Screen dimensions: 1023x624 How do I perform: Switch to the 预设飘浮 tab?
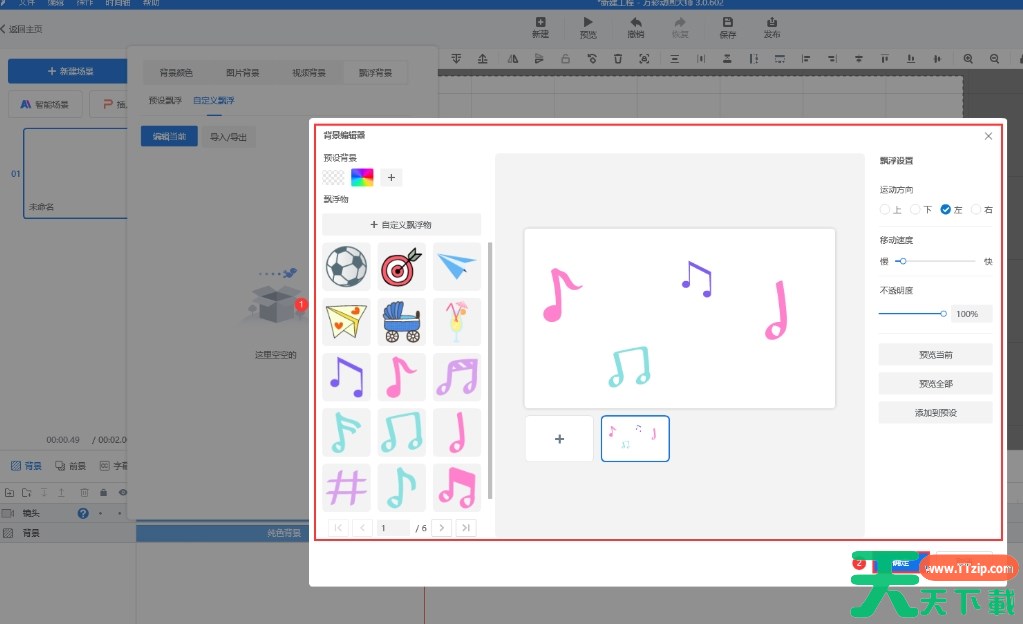166,101
